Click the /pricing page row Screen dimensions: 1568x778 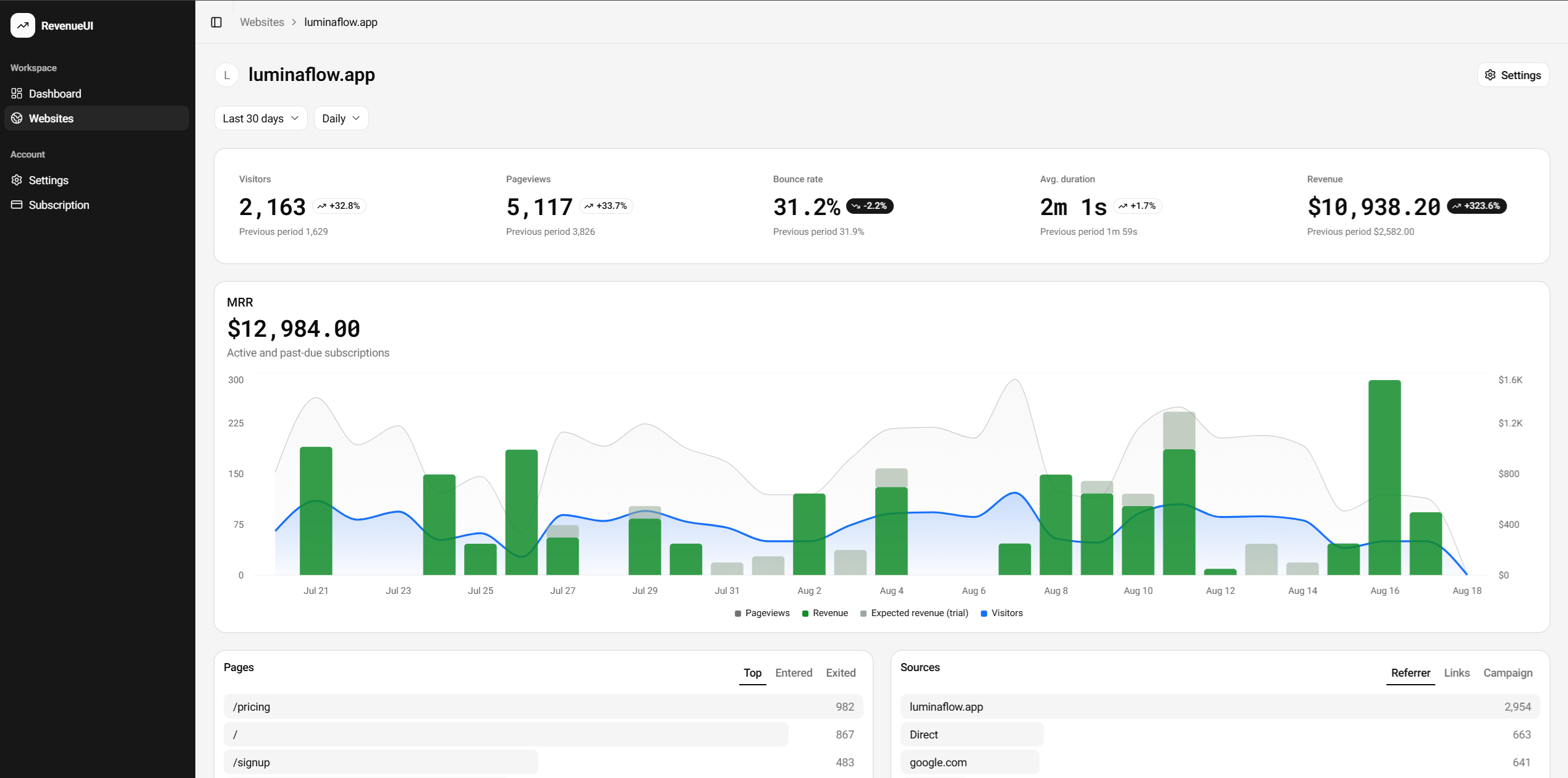543,706
